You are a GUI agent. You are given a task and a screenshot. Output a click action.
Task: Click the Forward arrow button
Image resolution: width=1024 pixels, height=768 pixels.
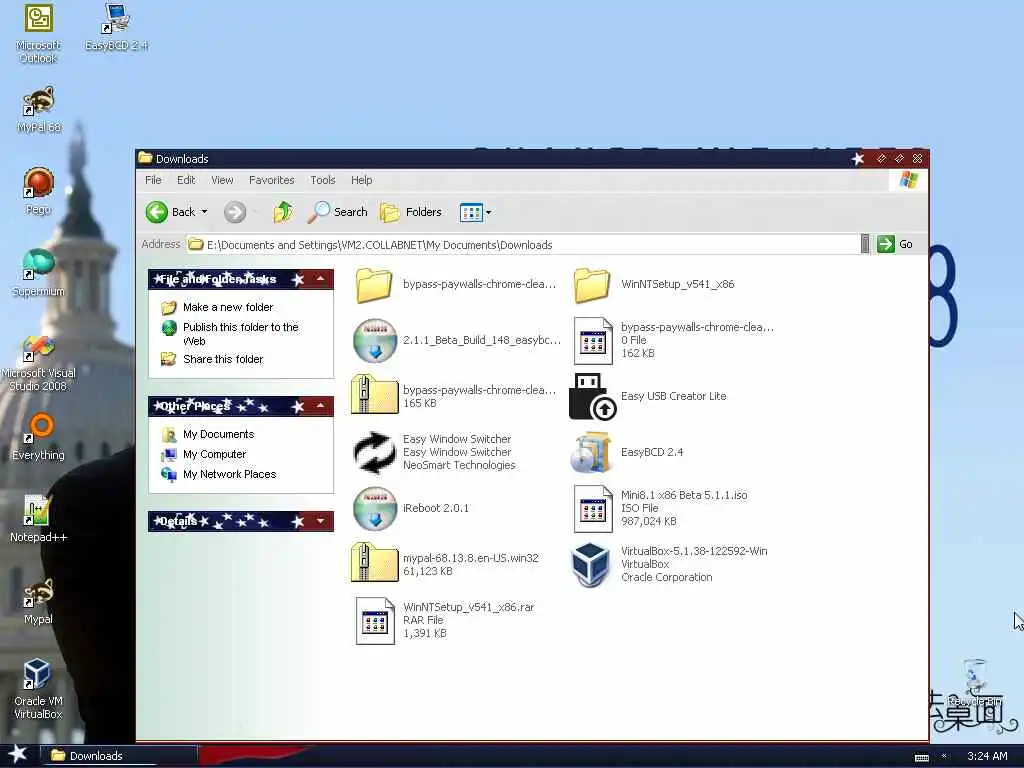(x=235, y=212)
